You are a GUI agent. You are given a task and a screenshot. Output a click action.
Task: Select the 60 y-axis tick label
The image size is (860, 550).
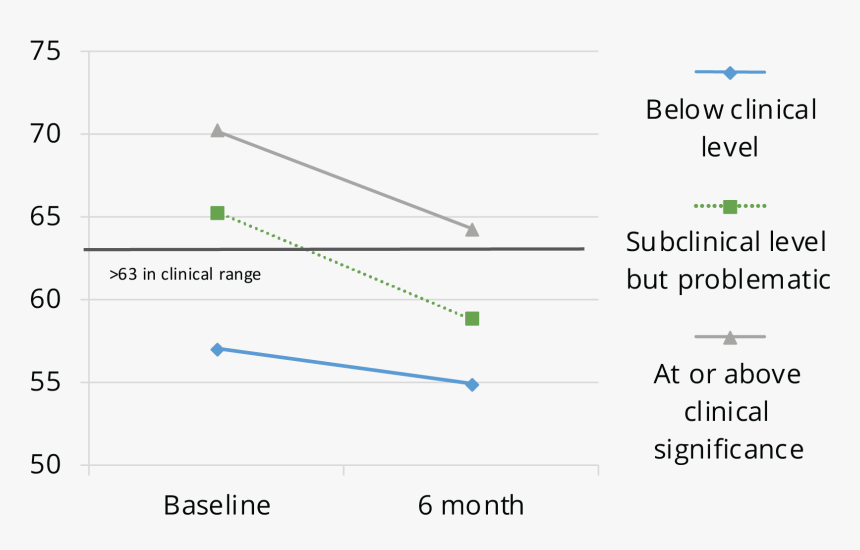pyautogui.click(x=46, y=300)
